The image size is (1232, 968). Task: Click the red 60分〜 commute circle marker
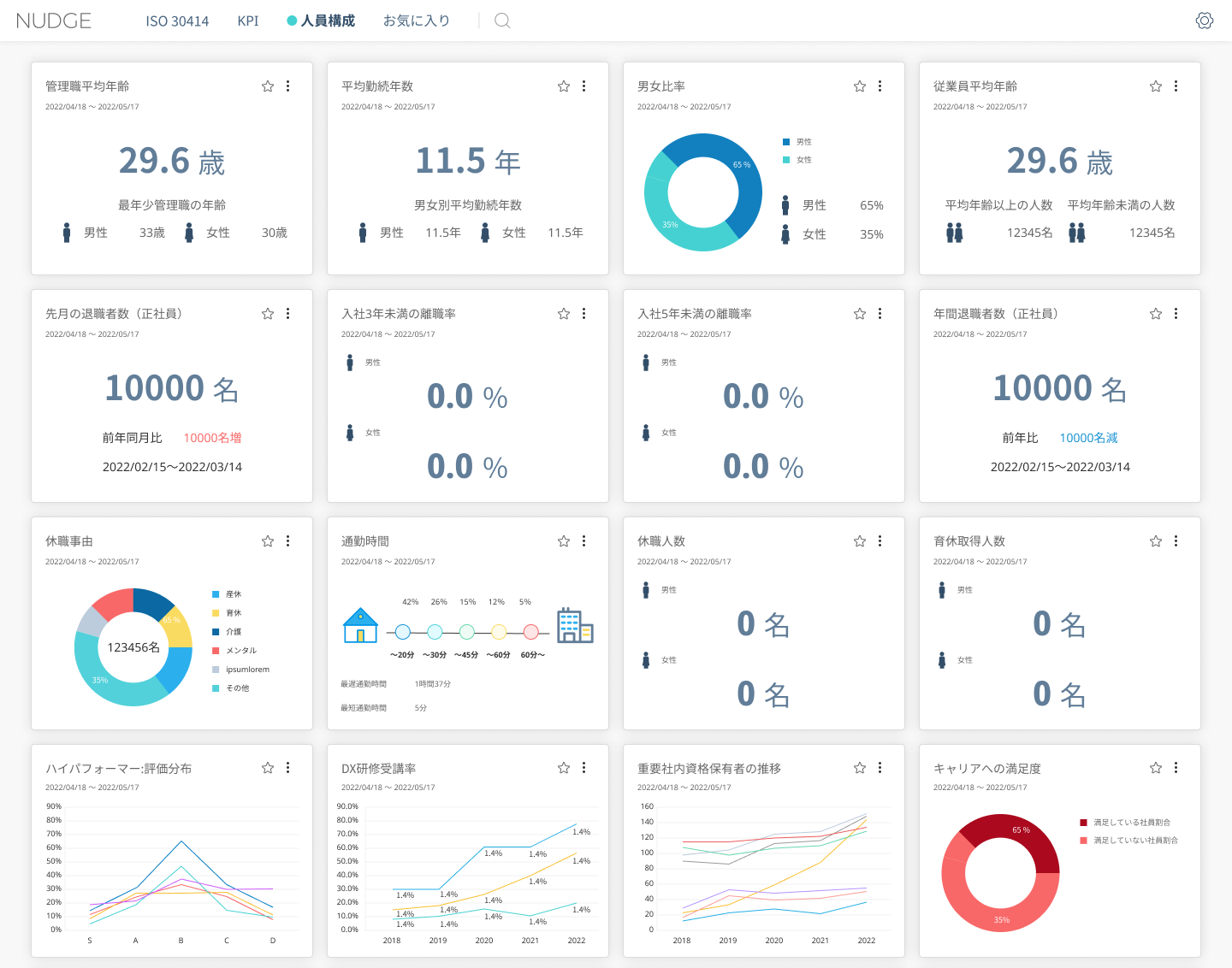pyautogui.click(x=531, y=632)
